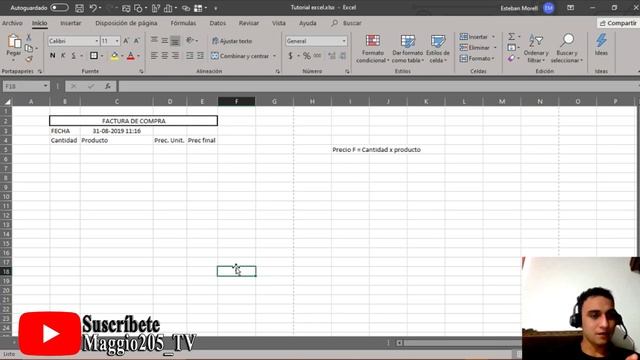Increase font size with larger A
The width and height of the screenshot is (640, 360).
coord(126,41)
